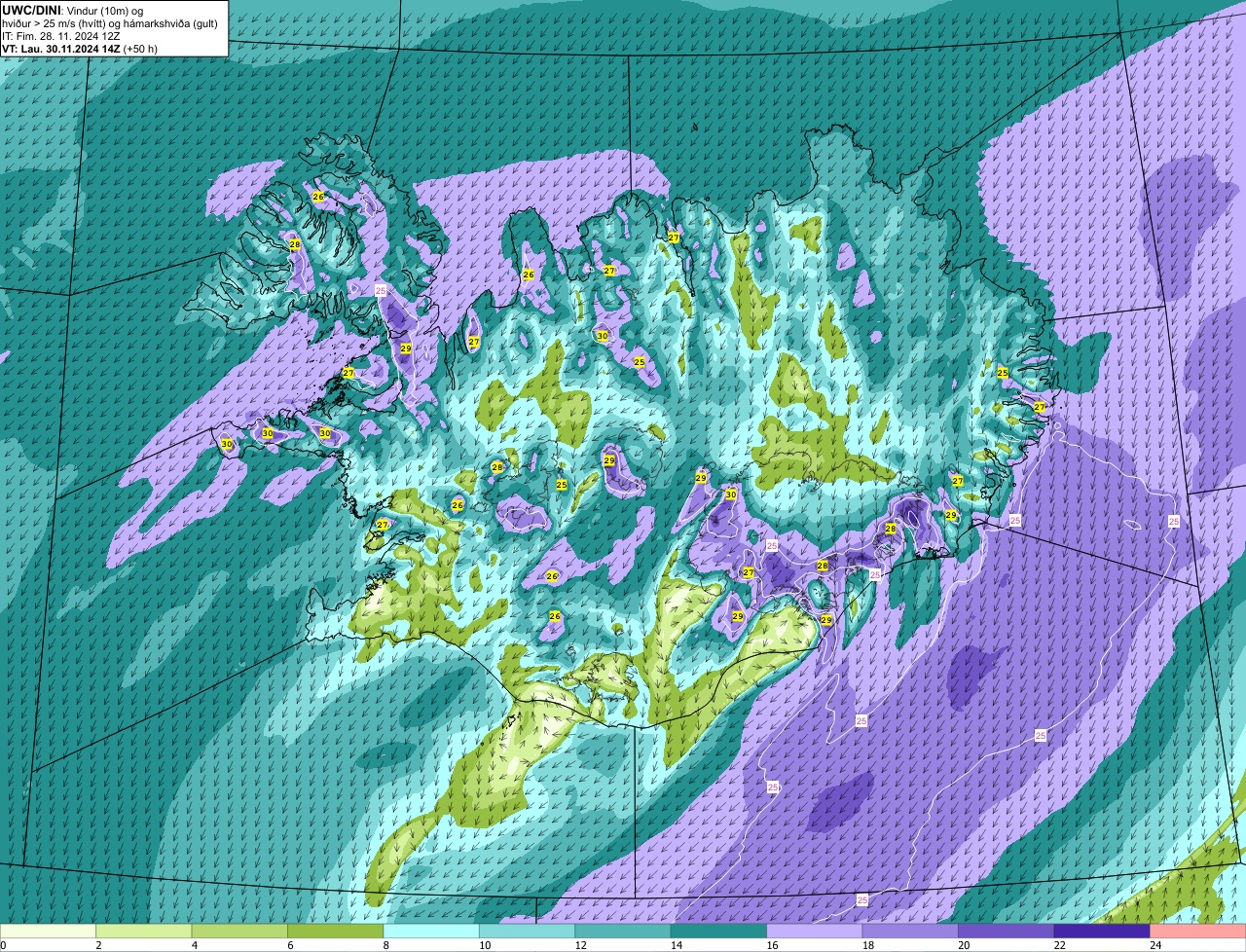The height and width of the screenshot is (952, 1246).
Task: Click the 0–2 m/s pale yellow legend swatch
Action: 49,931
